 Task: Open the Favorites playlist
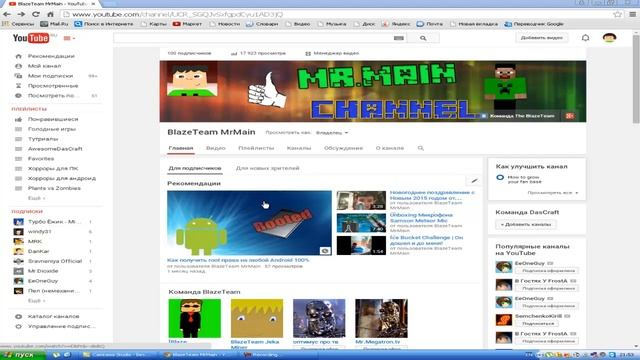pyautogui.click(x=41, y=159)
